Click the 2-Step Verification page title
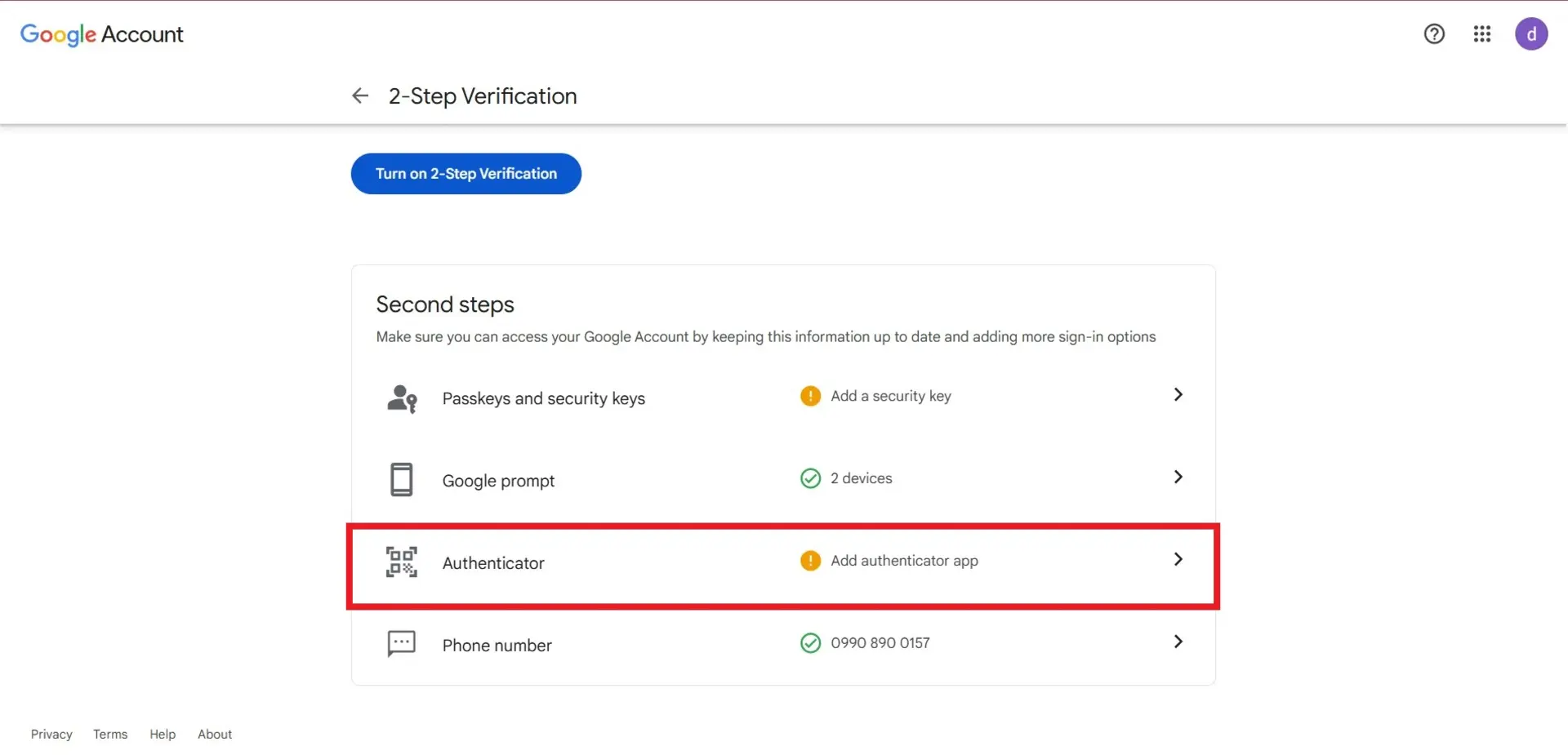This screenshot has width=1568, height=755. [x=483, y=96]
